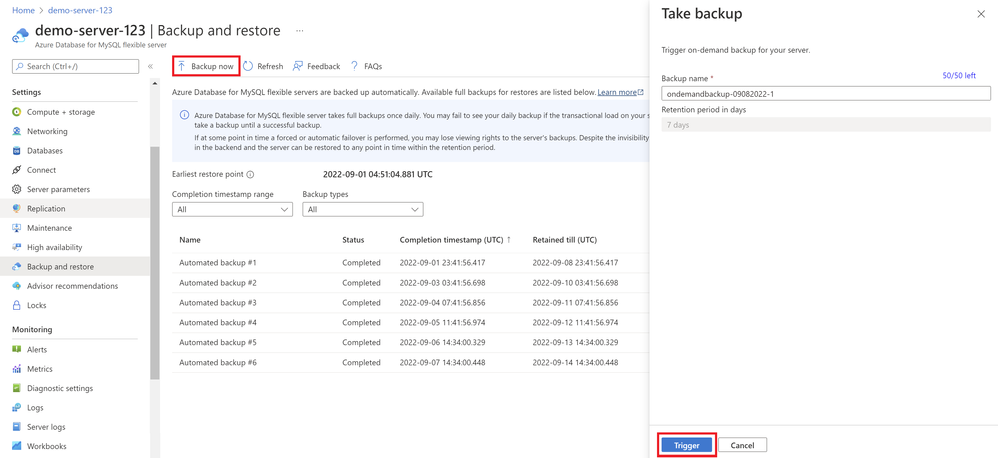Close the Take backup panel
The height and width of the screenshot is (458, 998).
[981, 14]
